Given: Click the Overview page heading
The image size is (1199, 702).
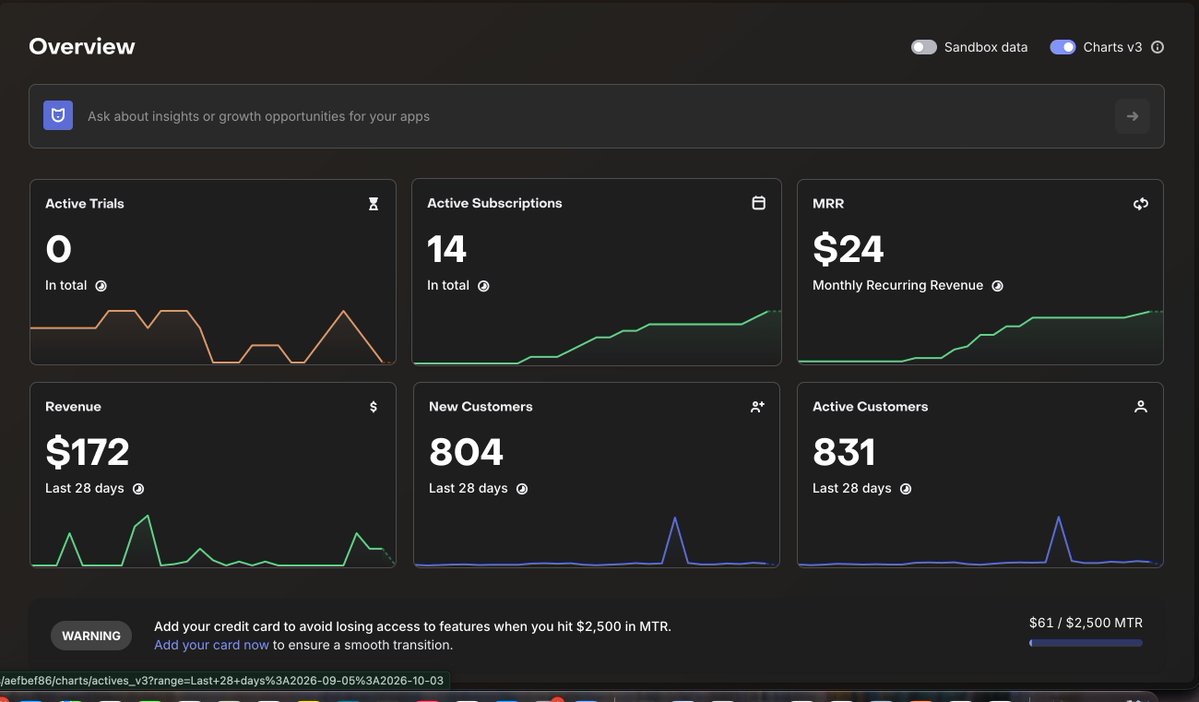Looking at the screenshot, I should coord(82,47).
